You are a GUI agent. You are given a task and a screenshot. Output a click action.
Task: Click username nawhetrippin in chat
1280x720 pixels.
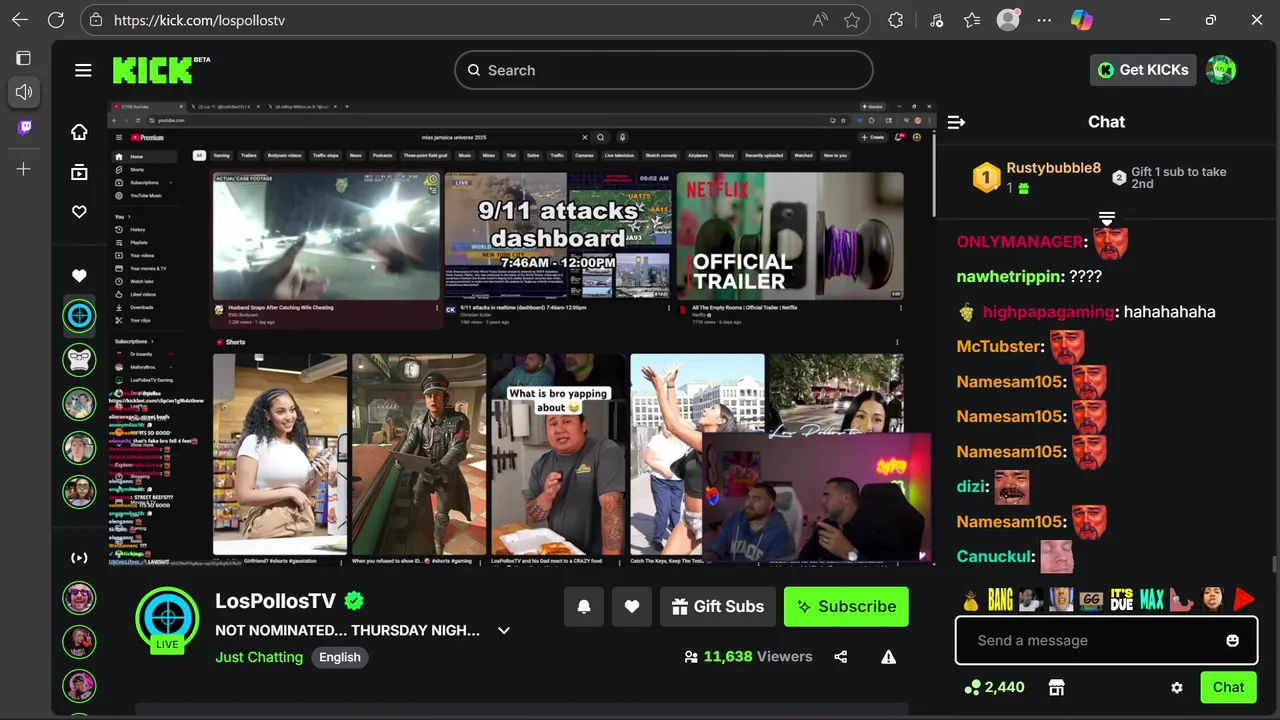[1008, 277]
